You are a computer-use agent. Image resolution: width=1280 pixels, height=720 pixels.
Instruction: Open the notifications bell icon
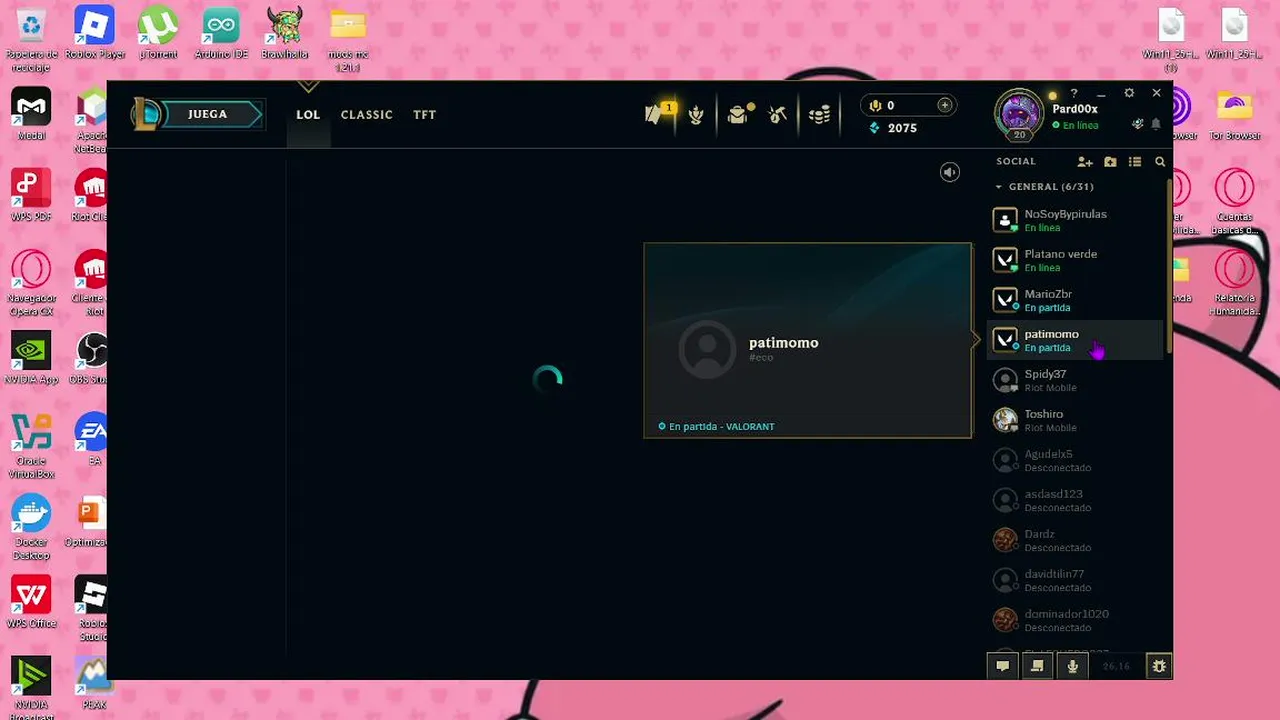tap(1156, 124)
